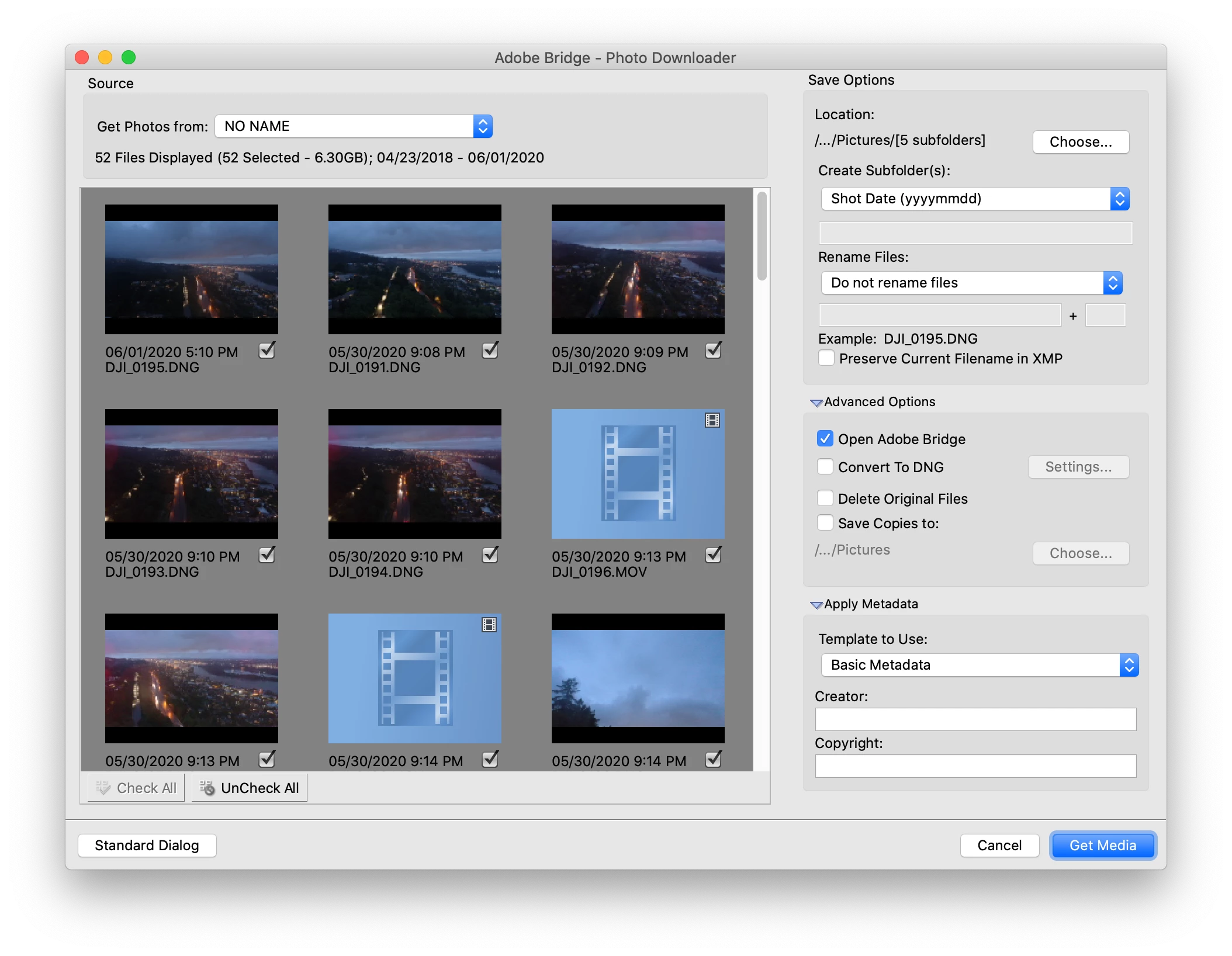
Task: Collapse the Advanced Options section
Action: (816, 403)
